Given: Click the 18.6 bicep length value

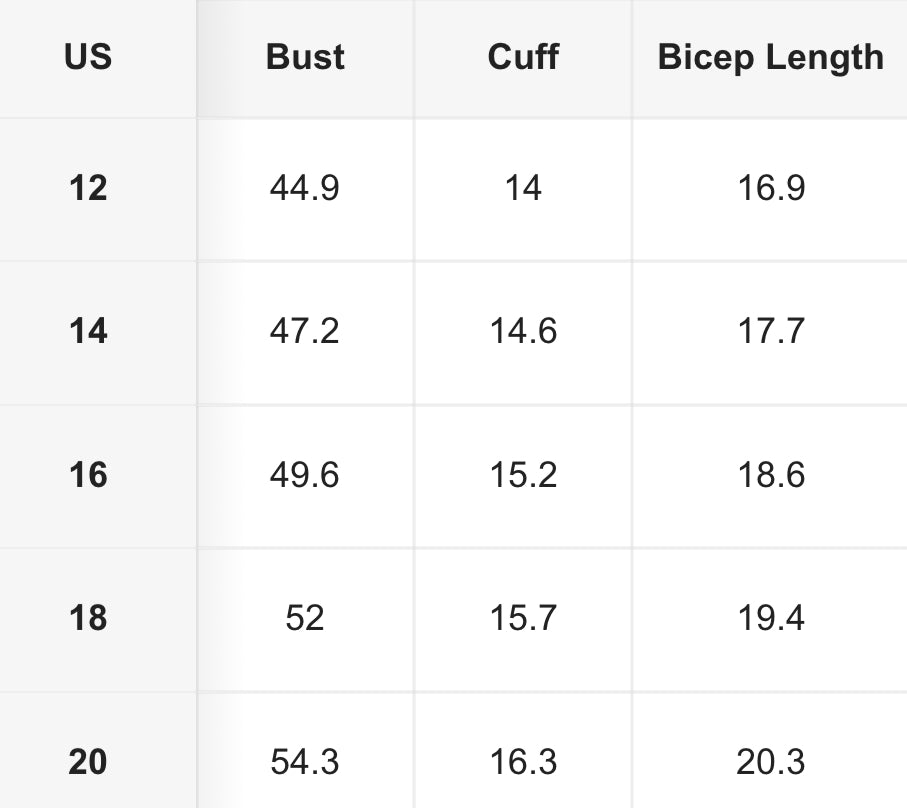Looking at the screenshot, I should coord(771,475).
